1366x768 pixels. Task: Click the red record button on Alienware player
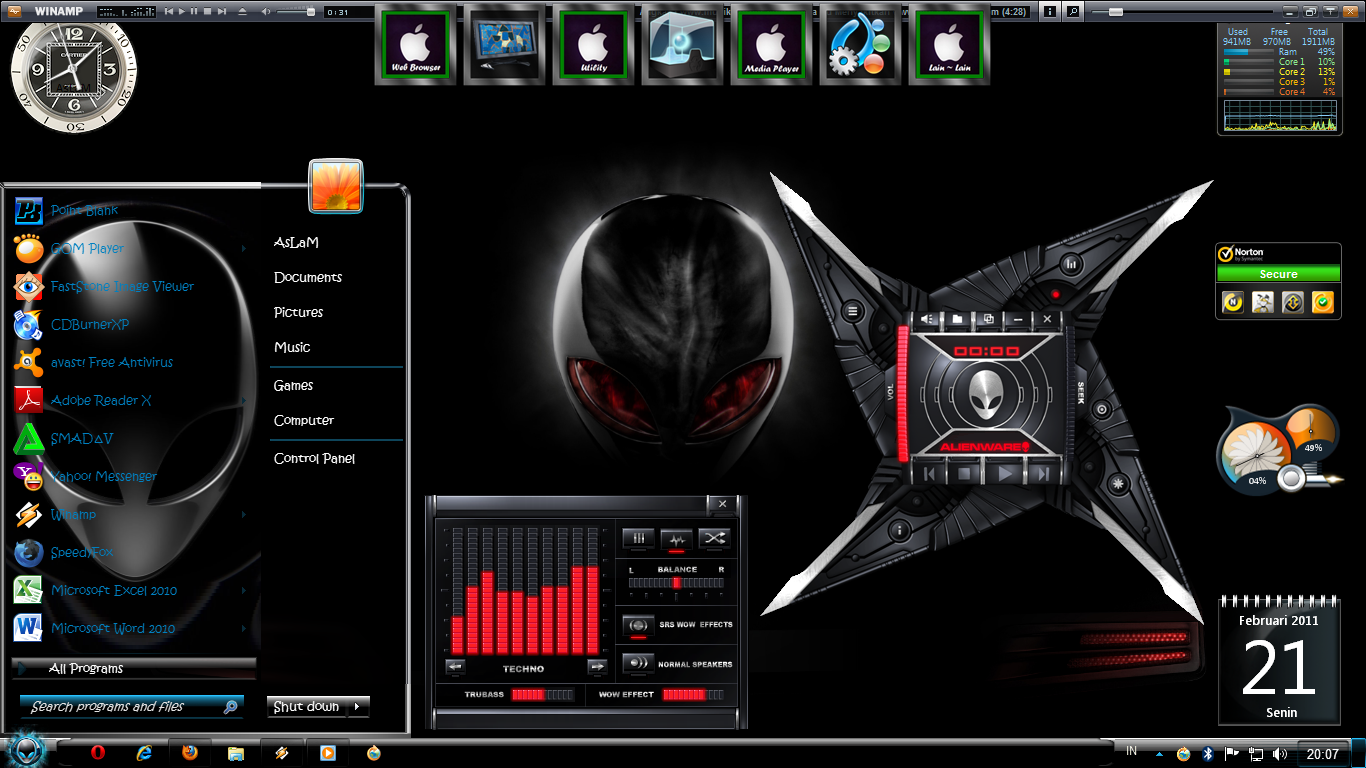click(1054, 295)
